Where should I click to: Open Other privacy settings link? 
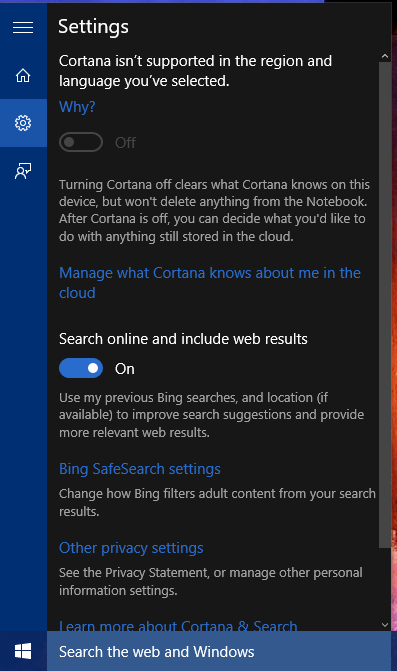point(131,548)
